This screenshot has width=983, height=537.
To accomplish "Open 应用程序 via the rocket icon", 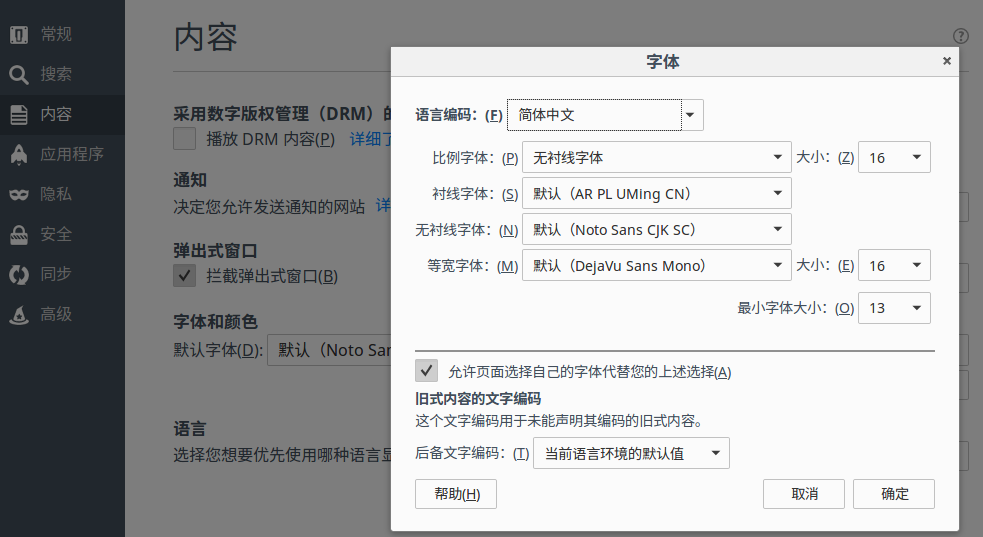I will pos(18,154).
